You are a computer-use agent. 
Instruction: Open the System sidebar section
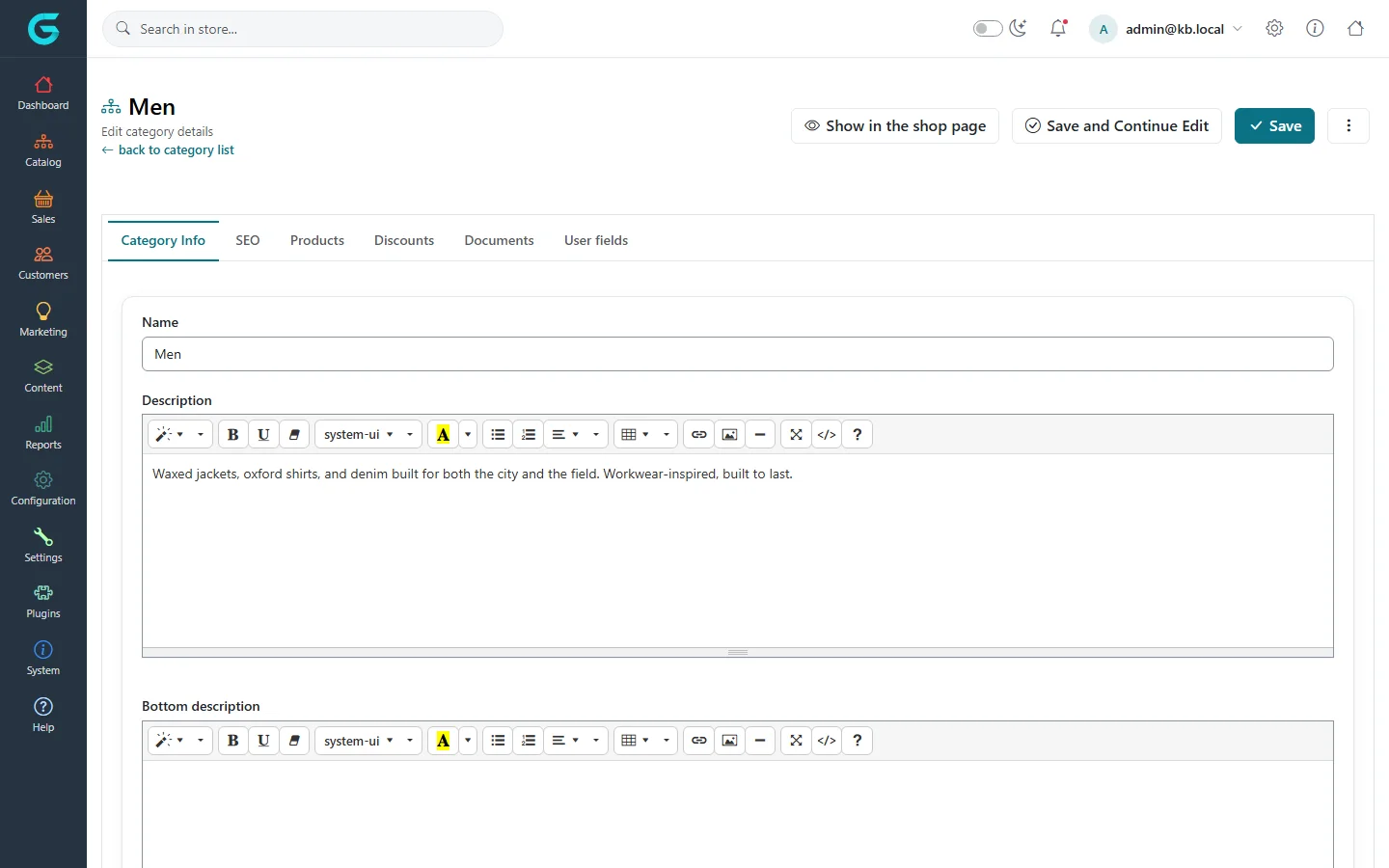[43, 659]
